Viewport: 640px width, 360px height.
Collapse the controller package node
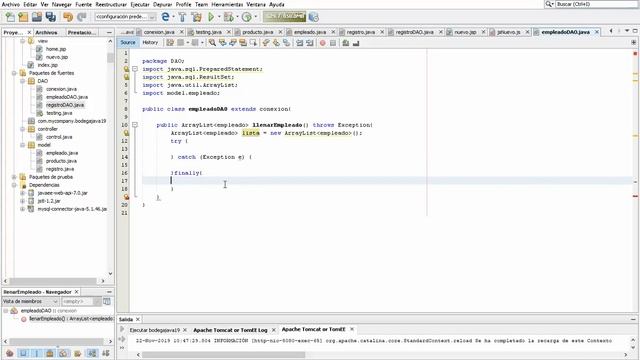point(23,129)
